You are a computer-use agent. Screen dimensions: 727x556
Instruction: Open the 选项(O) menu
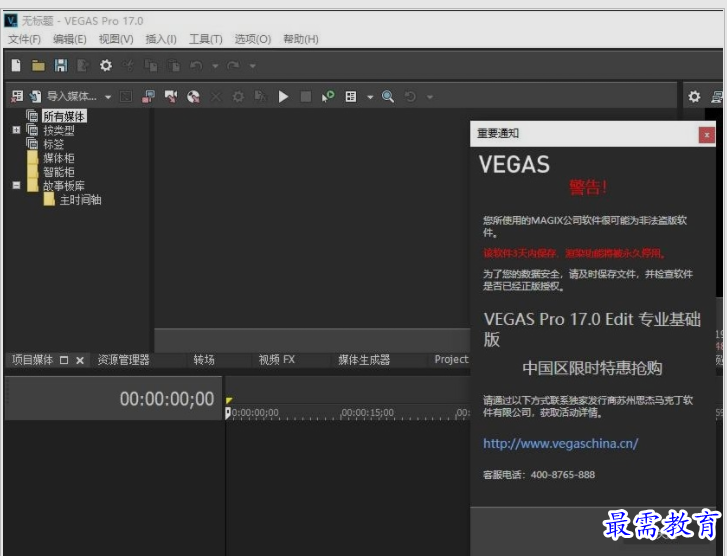(x=253, y=39)
